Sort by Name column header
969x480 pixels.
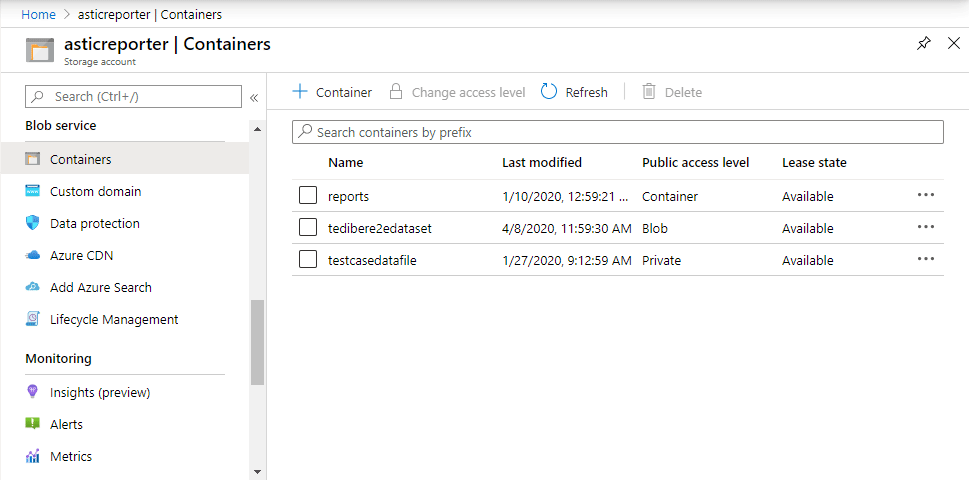point(345,162)
